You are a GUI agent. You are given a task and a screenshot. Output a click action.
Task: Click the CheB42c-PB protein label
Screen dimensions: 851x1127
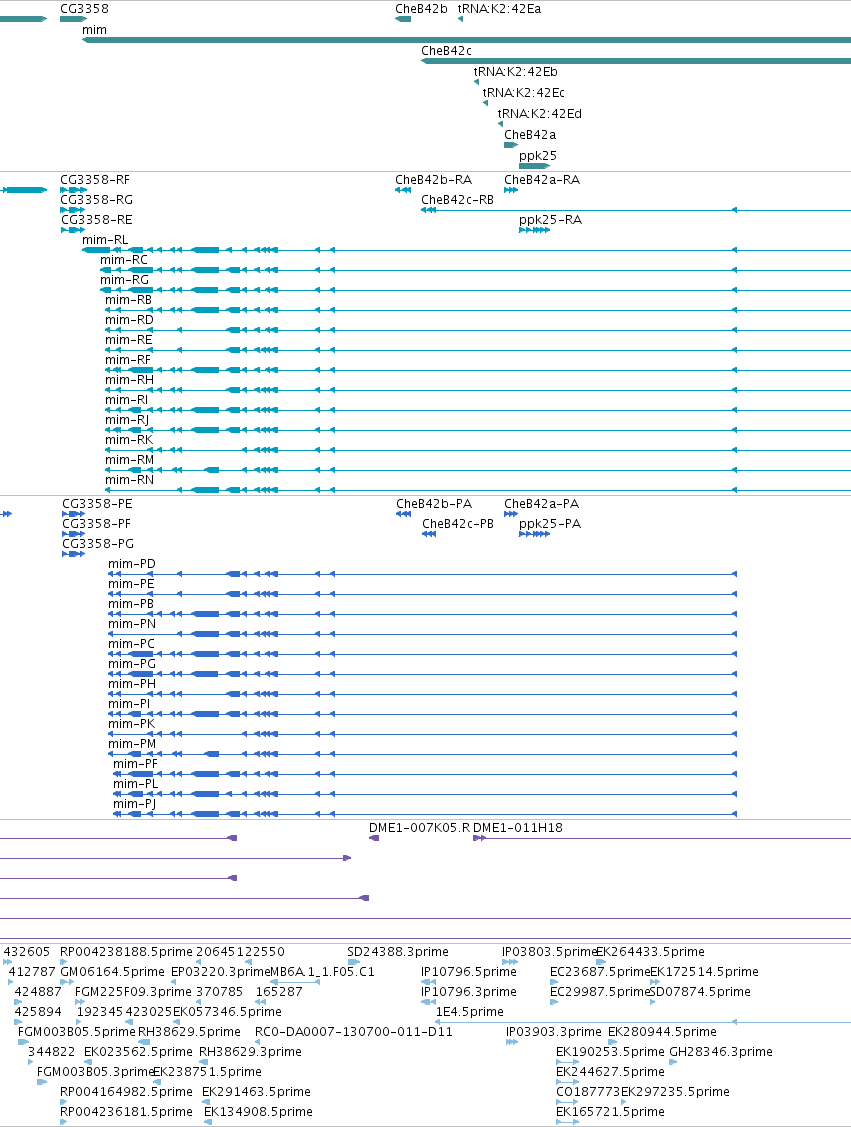[458, 523]
